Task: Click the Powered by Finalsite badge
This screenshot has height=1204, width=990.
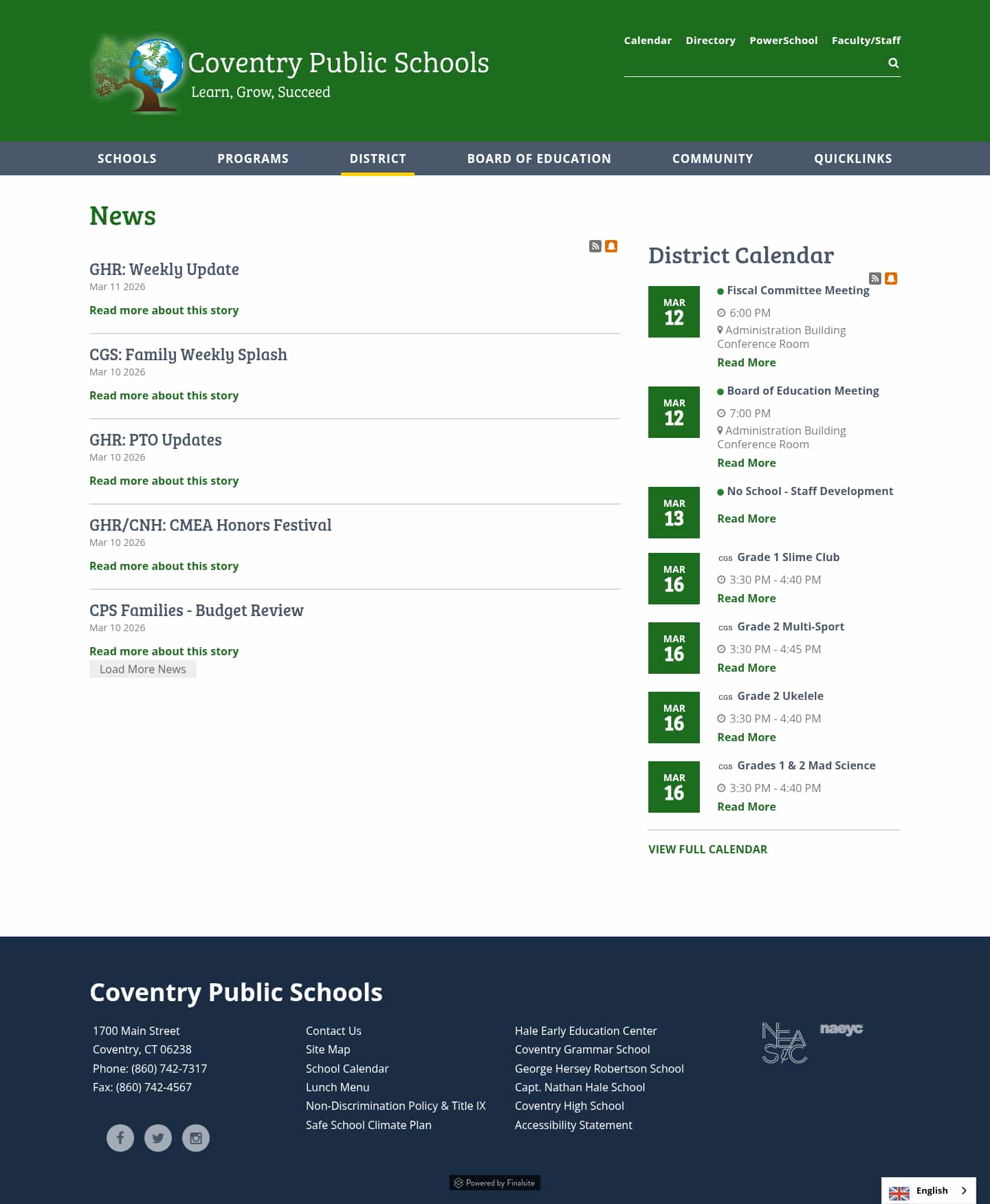Action: pyautogui.click(x=495, y=1183)
